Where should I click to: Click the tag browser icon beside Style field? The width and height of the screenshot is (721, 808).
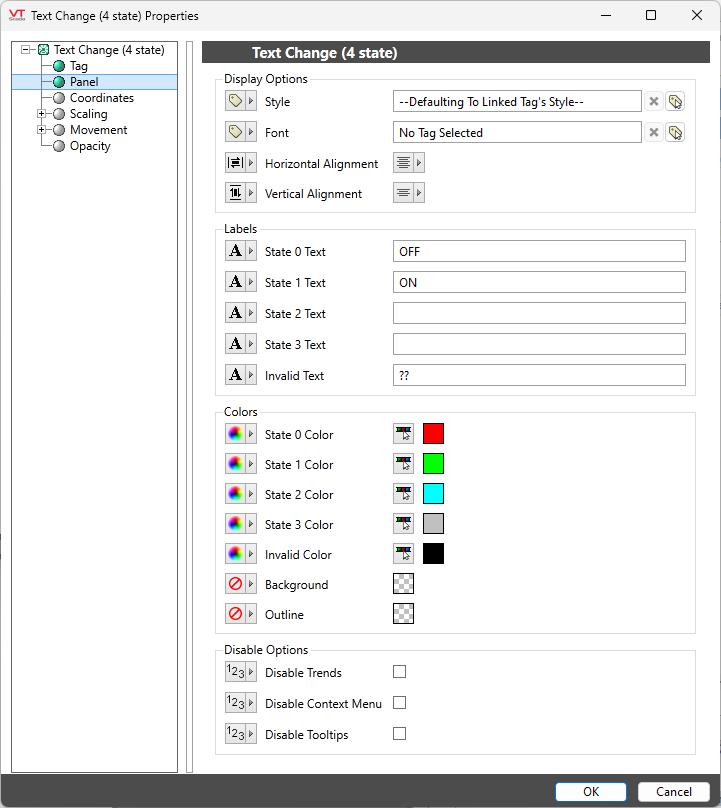[675, 102]
